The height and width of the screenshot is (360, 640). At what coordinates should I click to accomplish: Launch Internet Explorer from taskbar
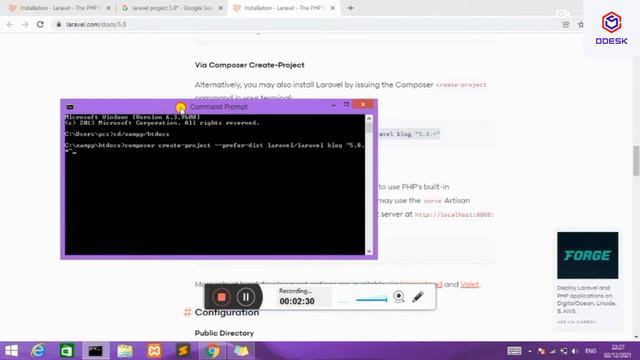38,351
